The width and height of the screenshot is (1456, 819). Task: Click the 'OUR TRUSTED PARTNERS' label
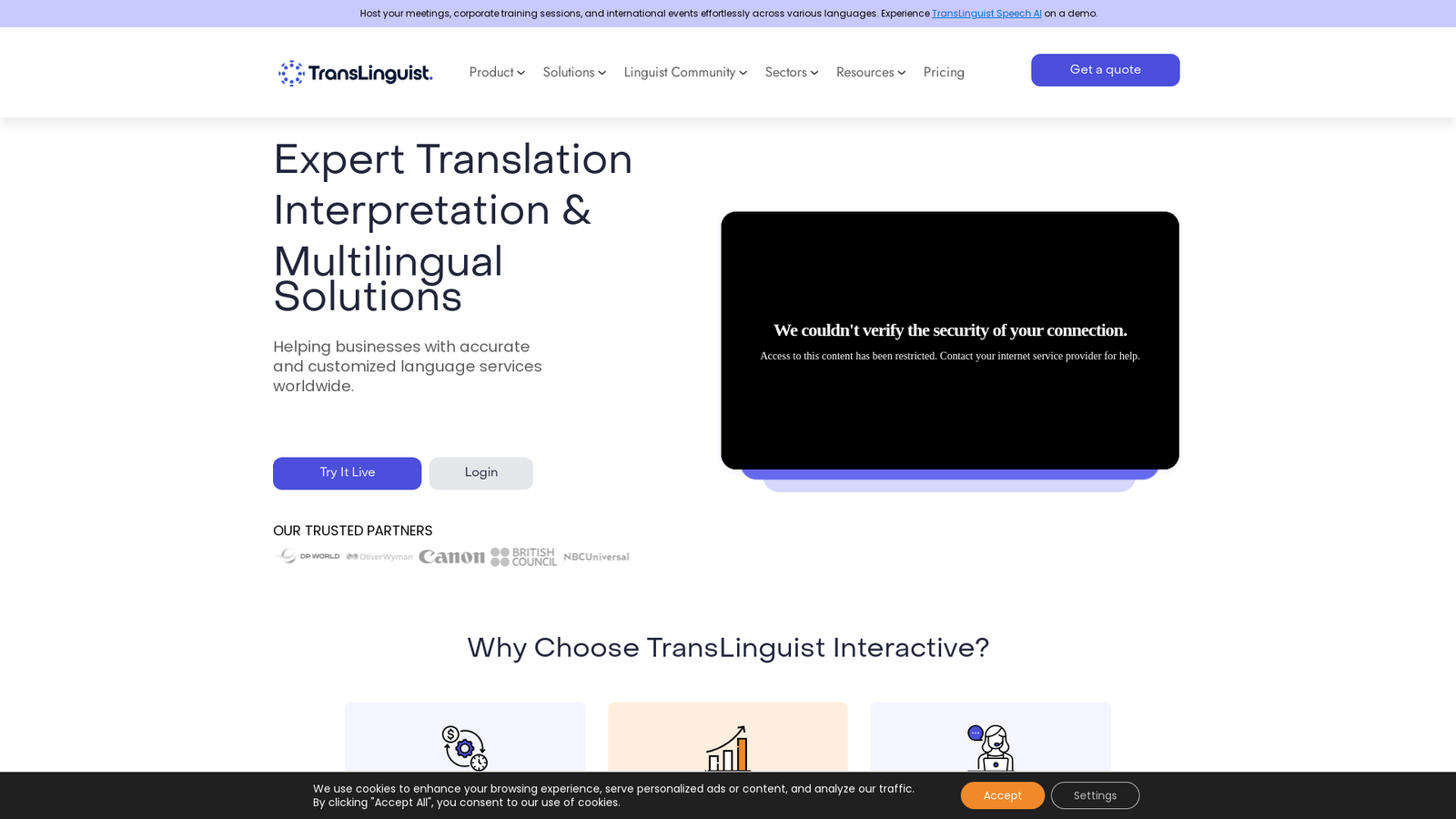pyautogui.click(x=353, y=531)
